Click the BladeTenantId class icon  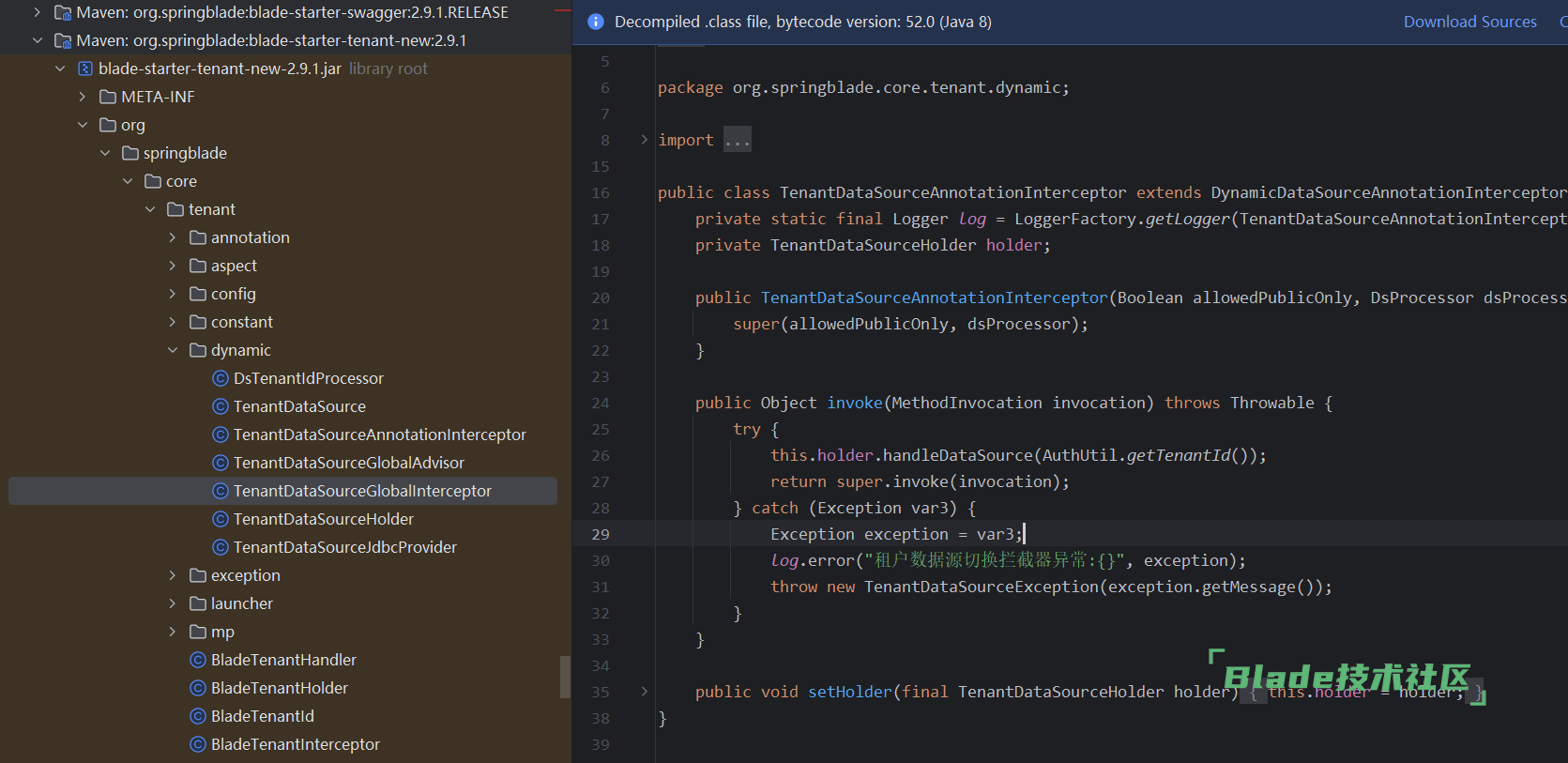pyautogui.click(x=198, y=716)
